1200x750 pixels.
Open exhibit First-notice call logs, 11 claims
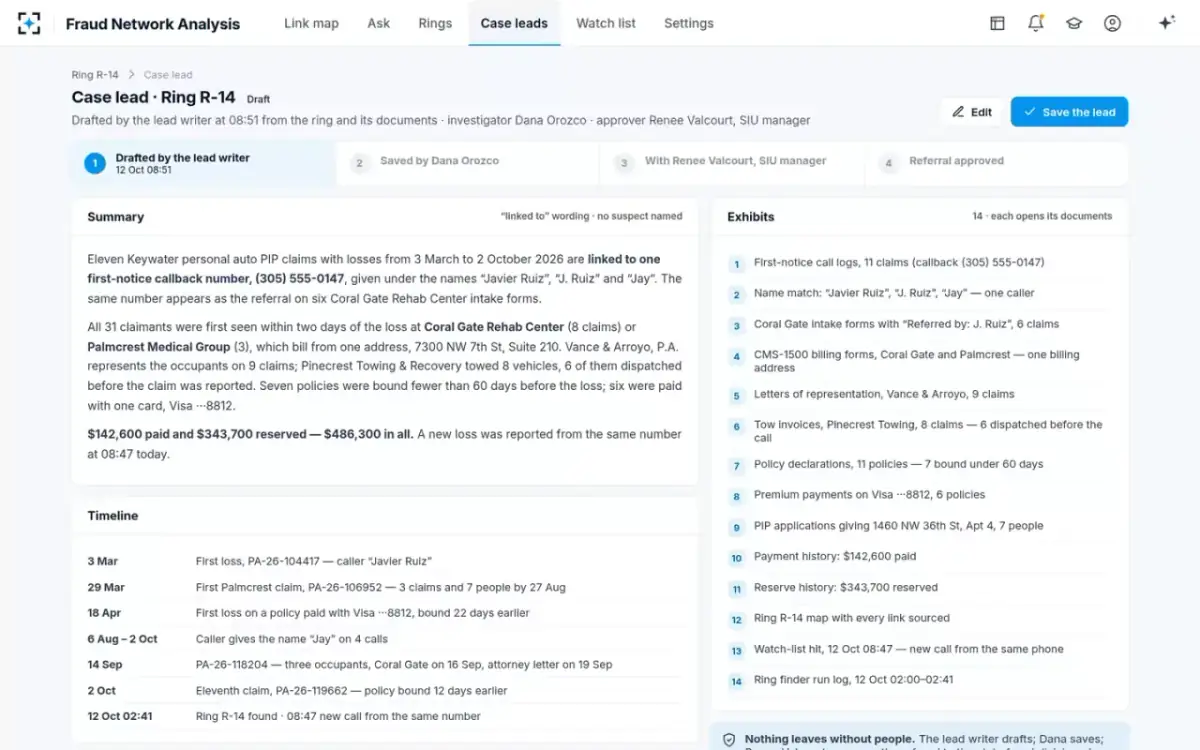tap(920, 263)
